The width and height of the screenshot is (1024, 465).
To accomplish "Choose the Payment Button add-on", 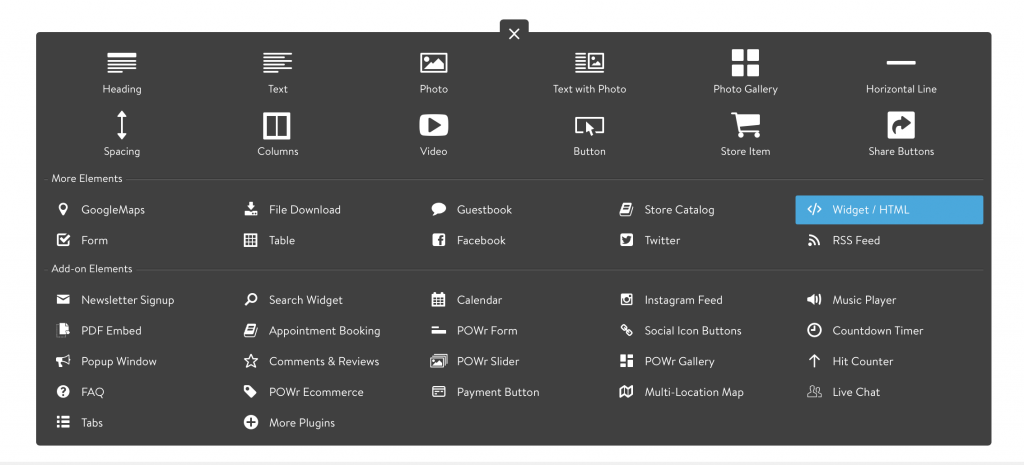I will point(497,392).
